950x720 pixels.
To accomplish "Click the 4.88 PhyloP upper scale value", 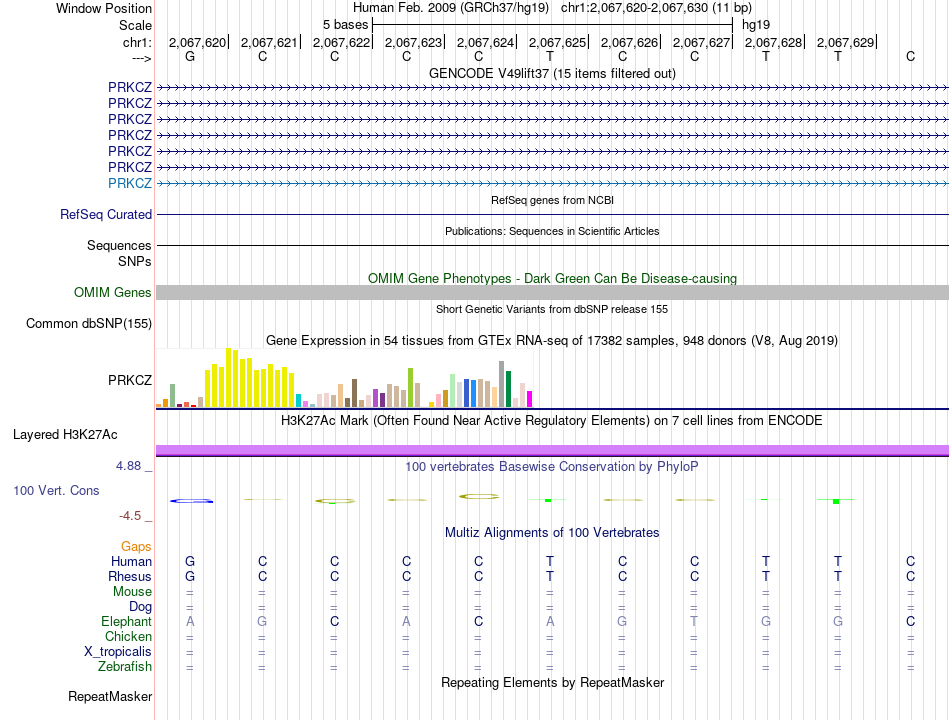I will point(128,466).
